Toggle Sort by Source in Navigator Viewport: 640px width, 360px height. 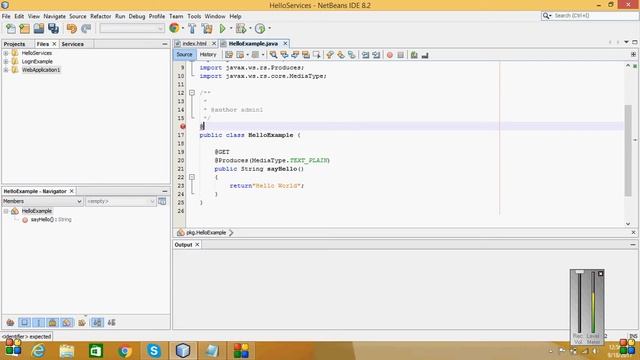pyautogui.click(x=111, y=323)
